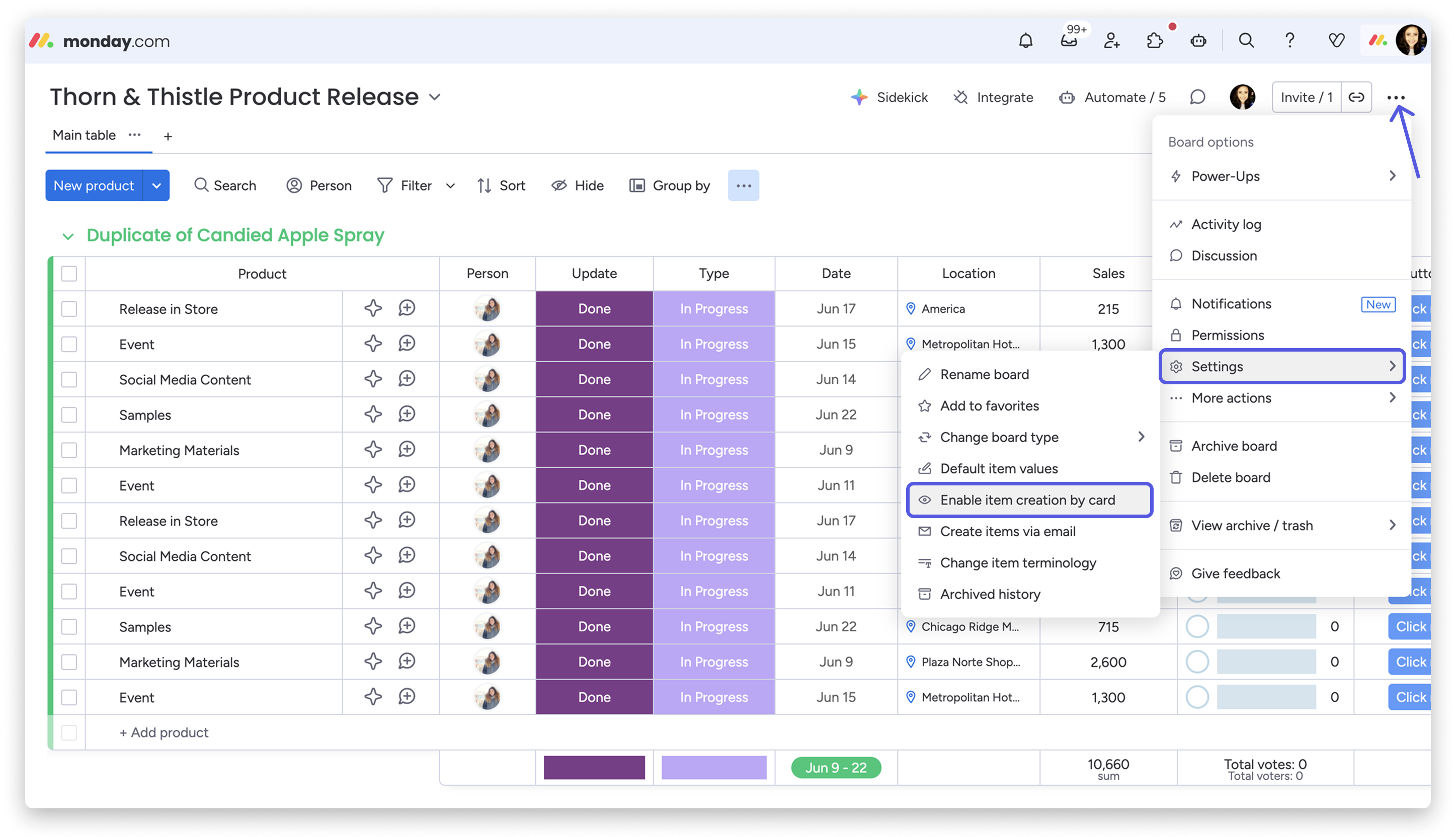Click the search magnifier in top bar
Screen dimensions: 1456x837
[1246, 41]
